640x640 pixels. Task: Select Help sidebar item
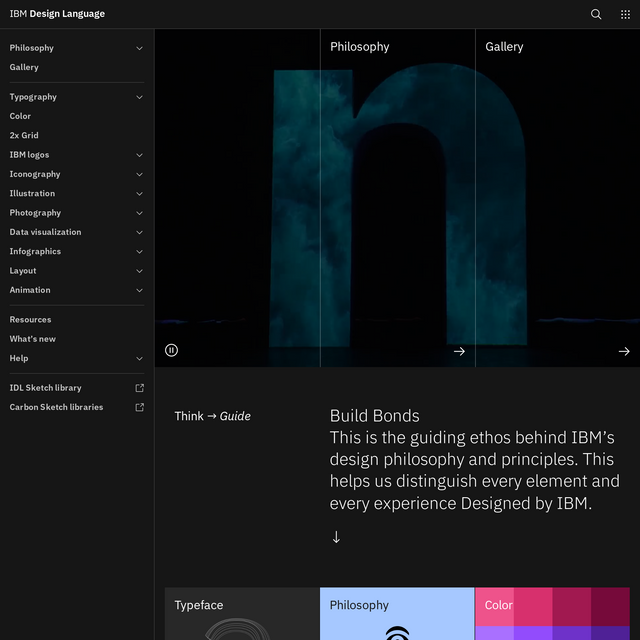pos(19,358)
